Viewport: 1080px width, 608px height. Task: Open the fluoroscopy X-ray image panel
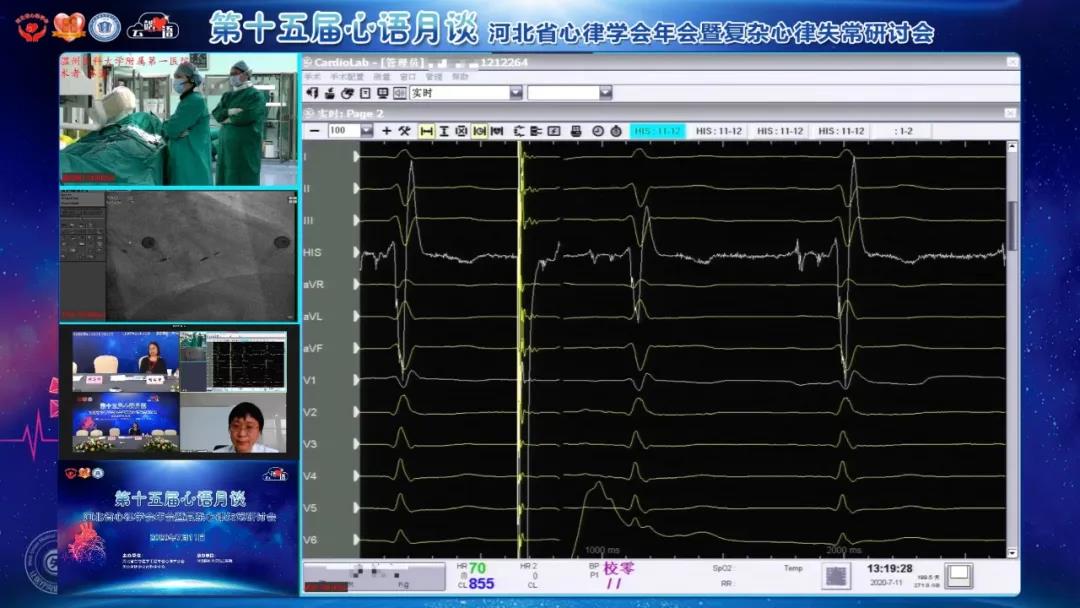[178, 255]
